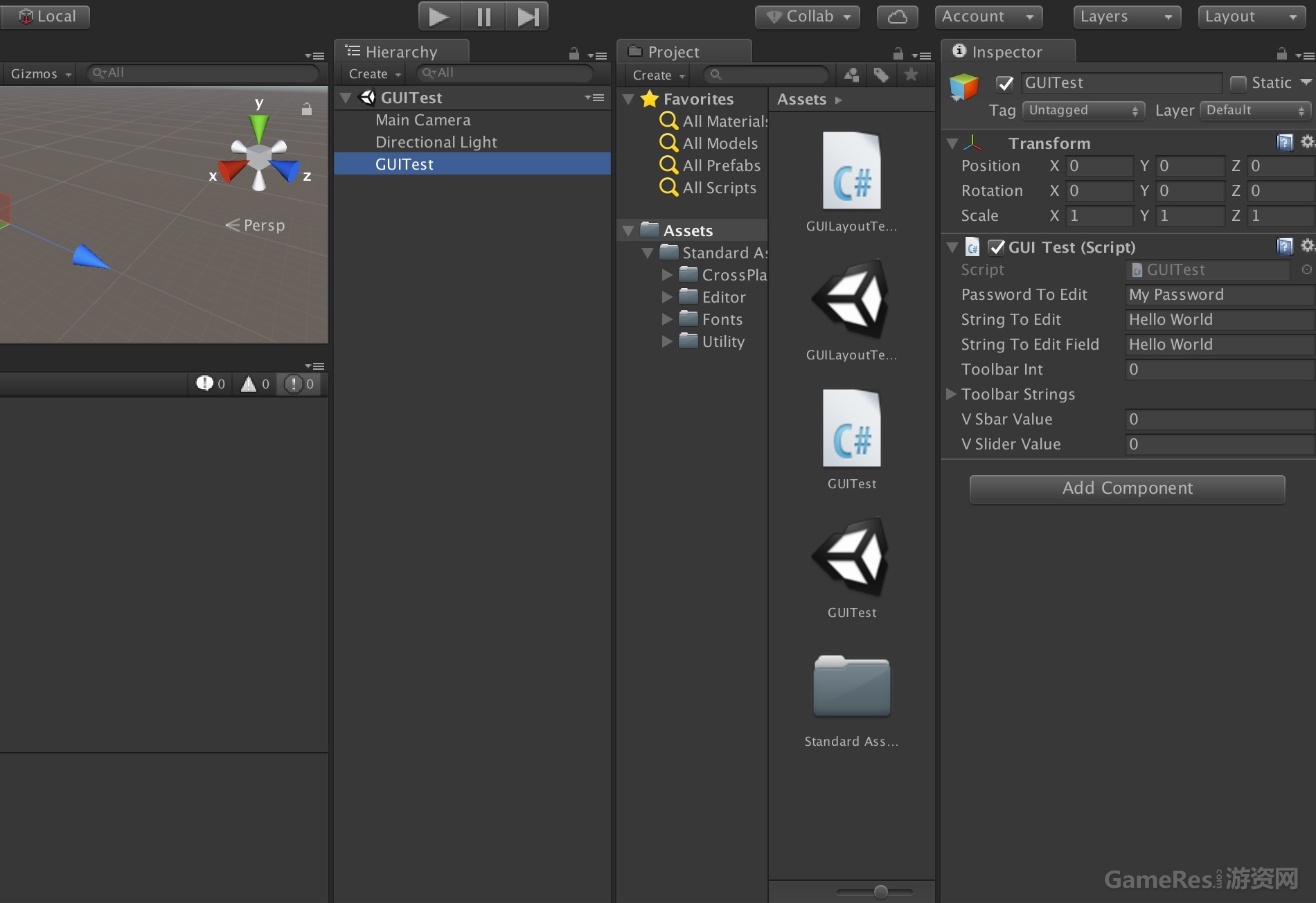Toggle the Persp projection label
1316x903 pixels.
click(x=256, y=225)
